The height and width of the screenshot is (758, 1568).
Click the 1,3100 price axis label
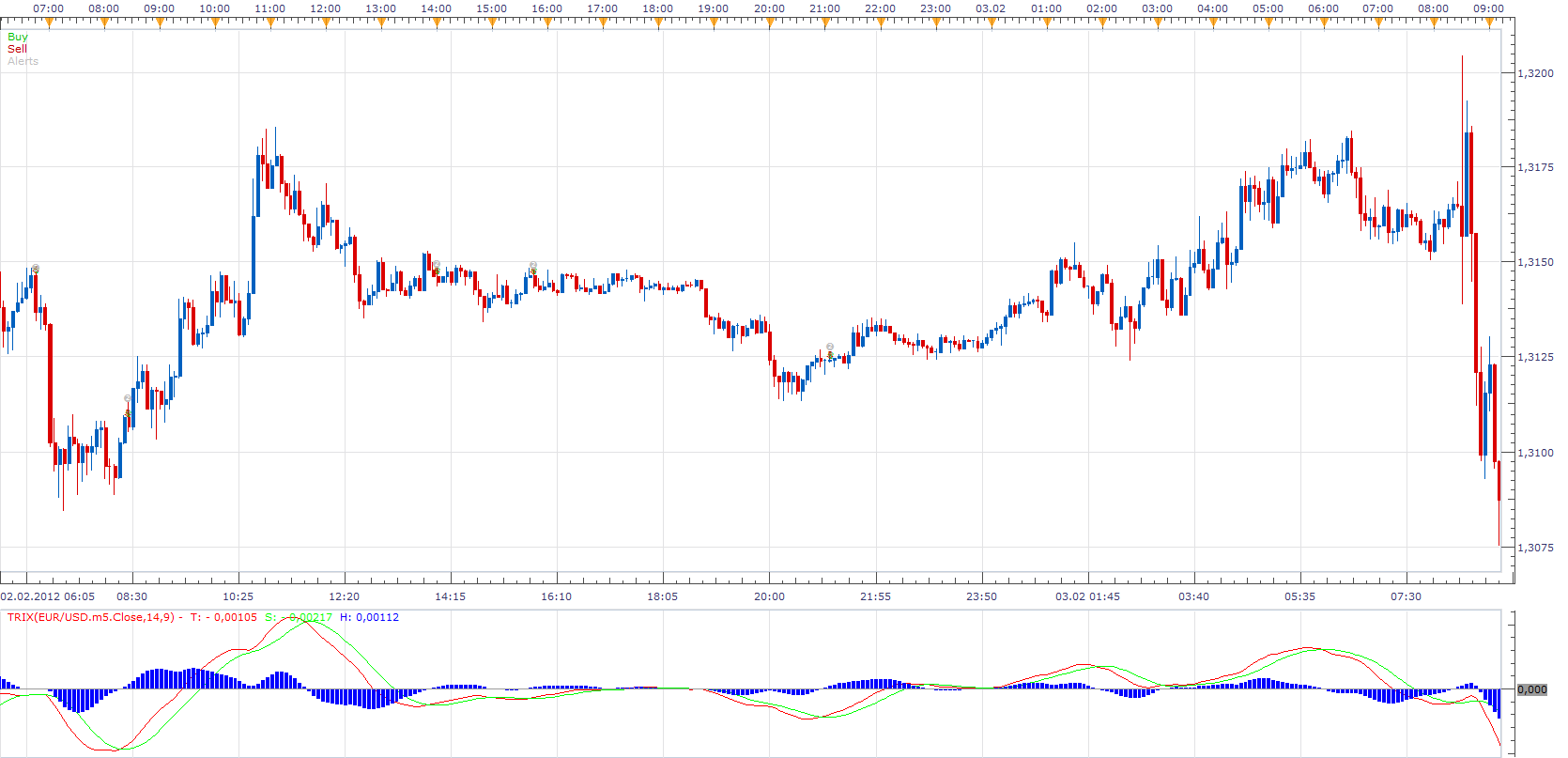click(1535, 453)
